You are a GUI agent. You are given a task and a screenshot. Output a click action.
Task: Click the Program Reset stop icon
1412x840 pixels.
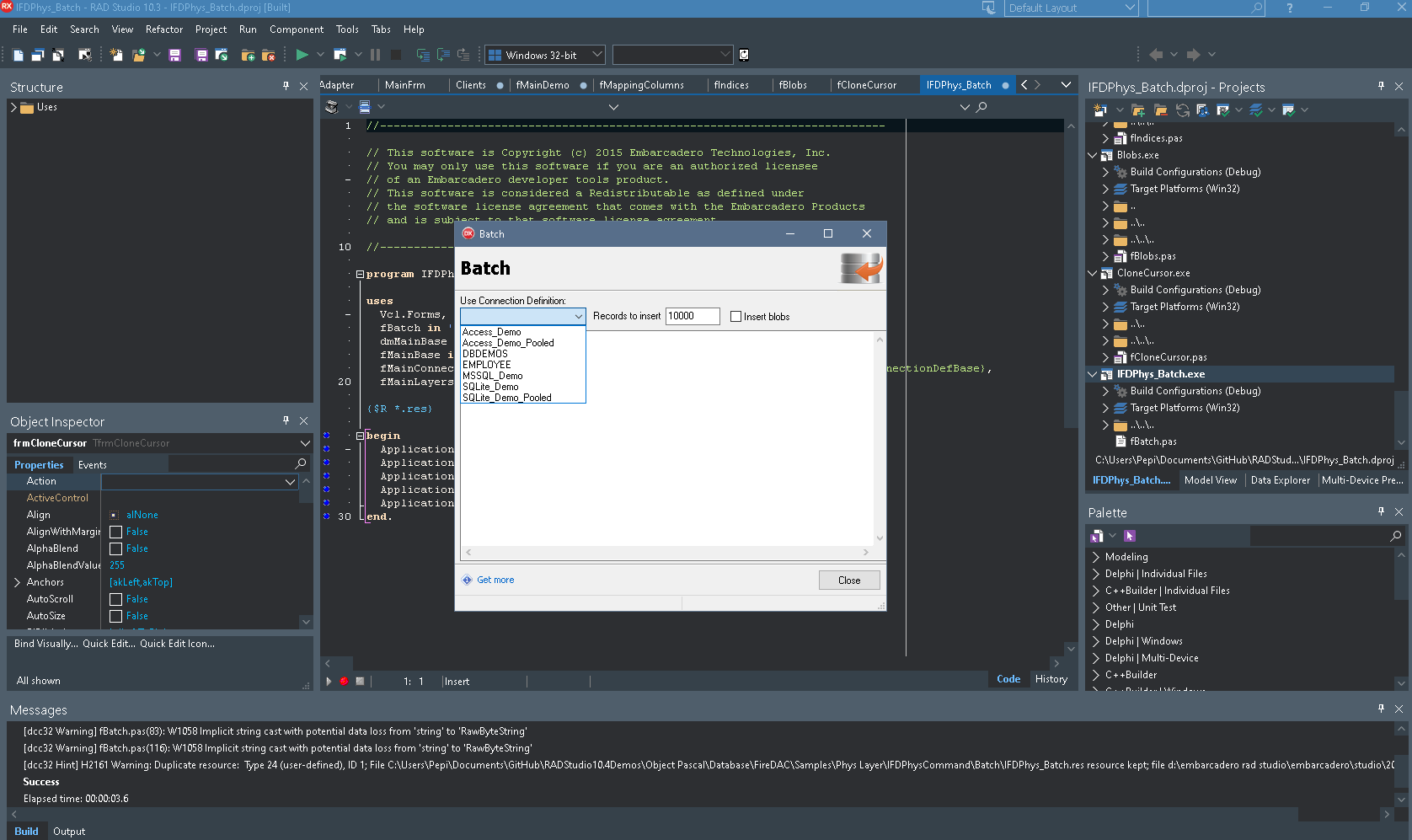pyautogui.click(x=395, y=55)
